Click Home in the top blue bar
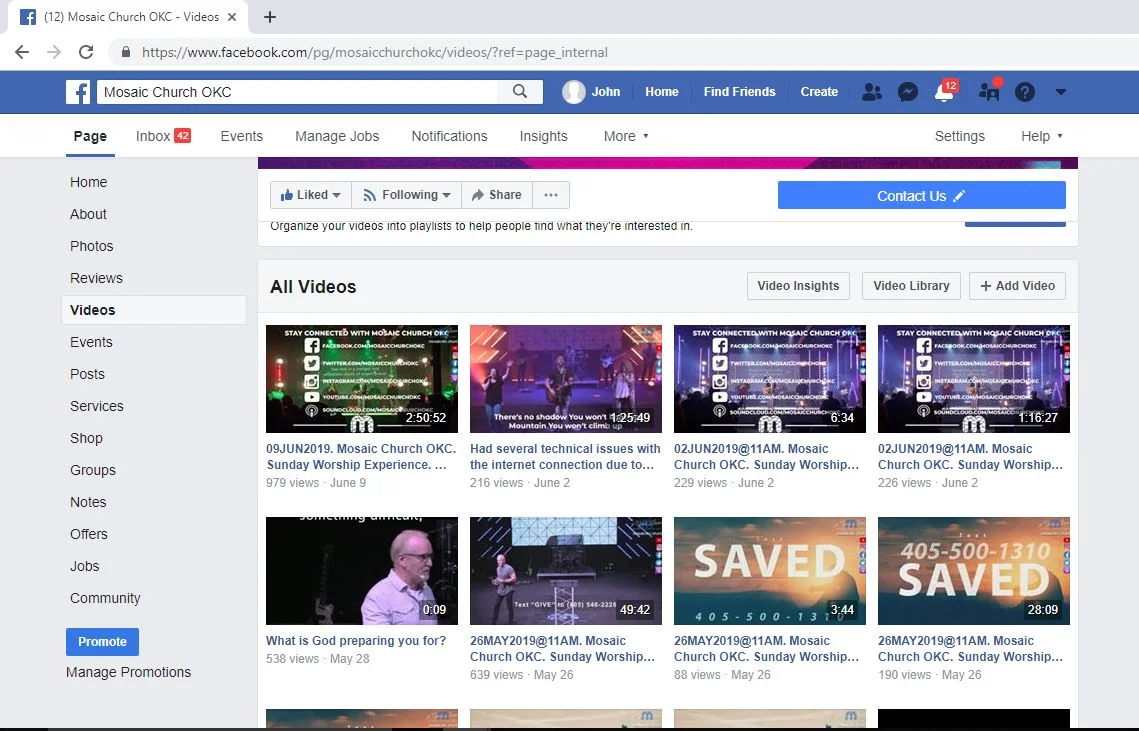This screenshot has height=731, width=1139. [662, 92]
